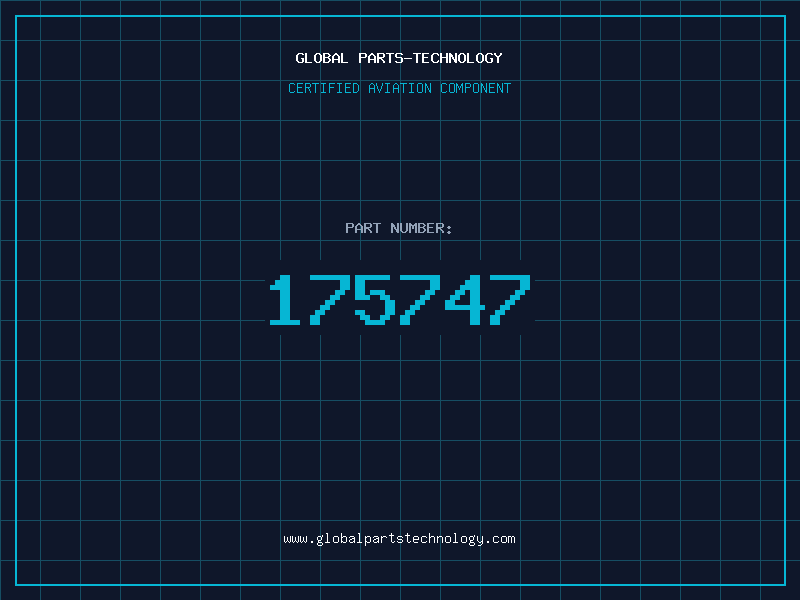Click the PART NUMBER: label
800x600 pixels.
(399, 228)
